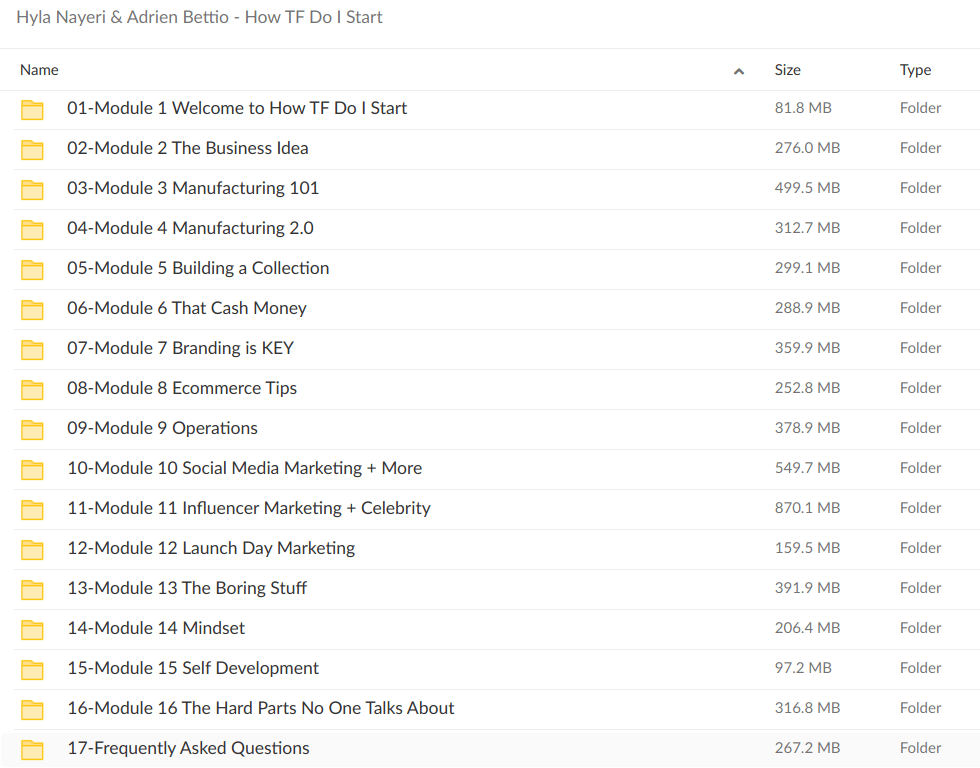Click the Module 15 Self Development folder icon
Image resolution: width=980 pixels, height=768 pixels.
pos(32,668)
